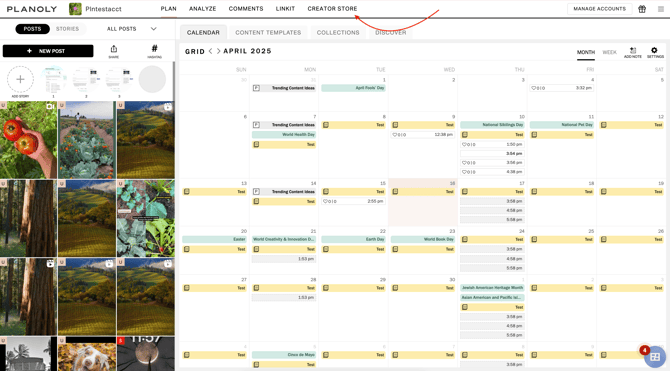This screenshot has height=371, width=670.
Task: Open the Analyze menu item
Action: point(203,9)
